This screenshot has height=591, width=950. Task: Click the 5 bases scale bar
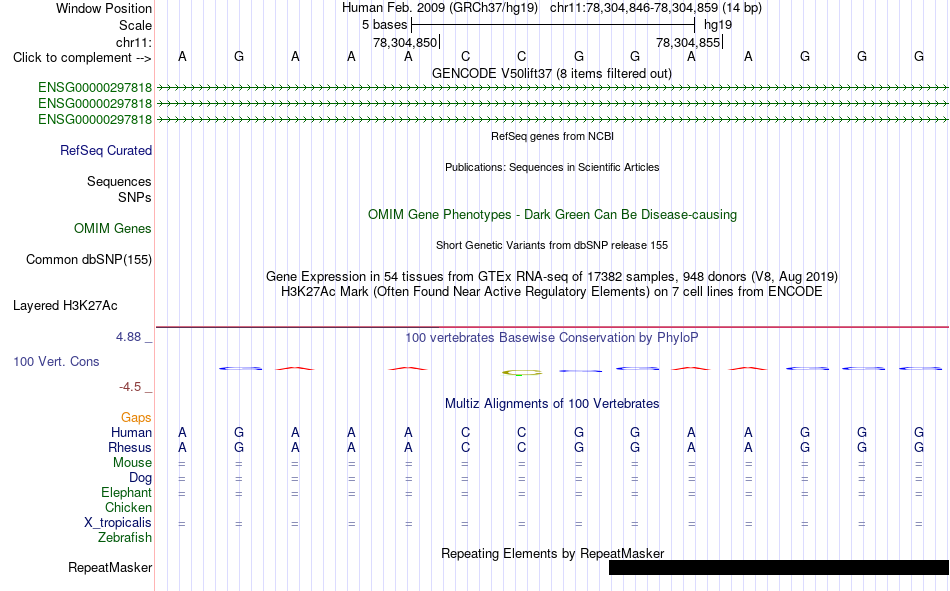pos(553,25)
